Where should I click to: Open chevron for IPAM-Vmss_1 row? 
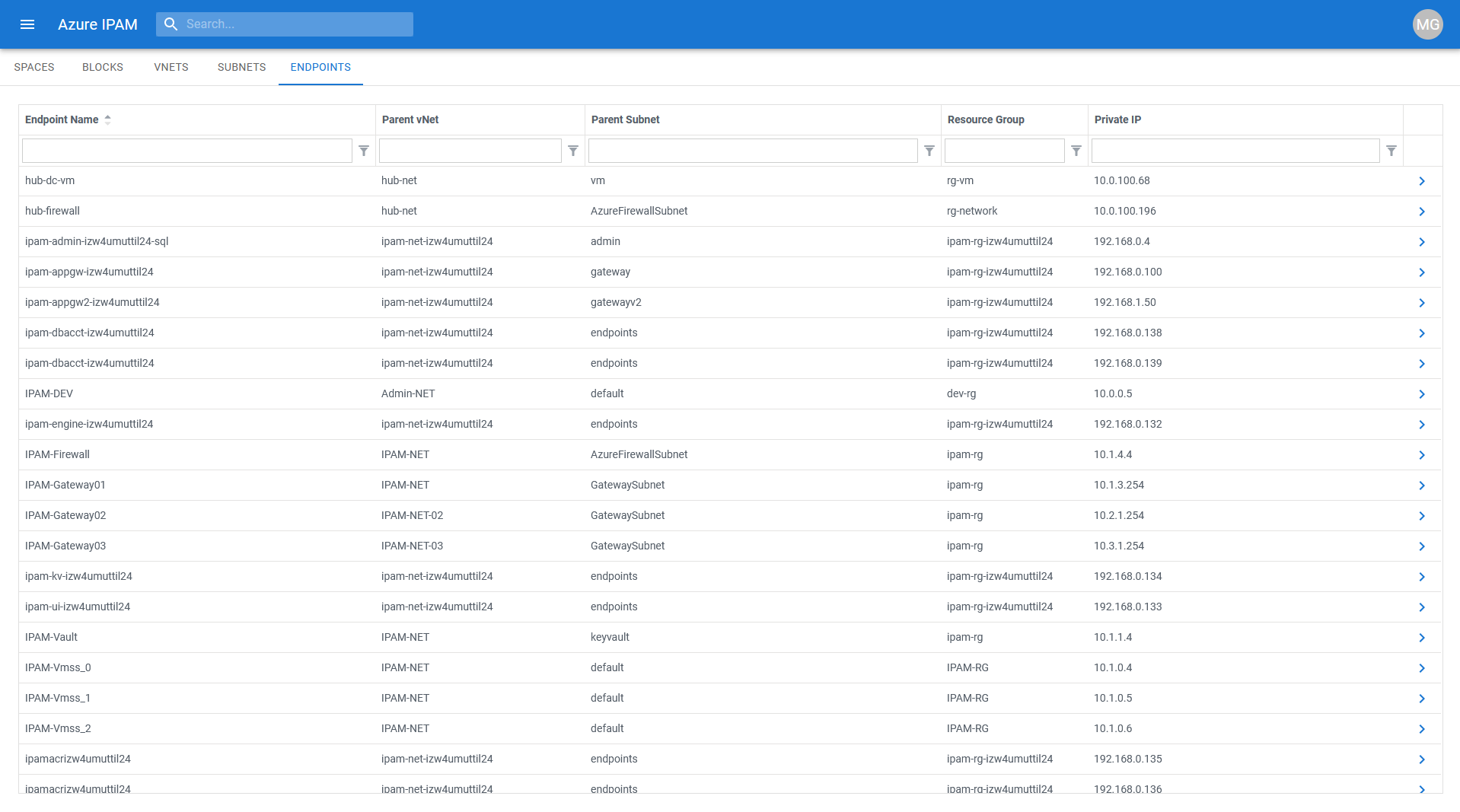1422,699
